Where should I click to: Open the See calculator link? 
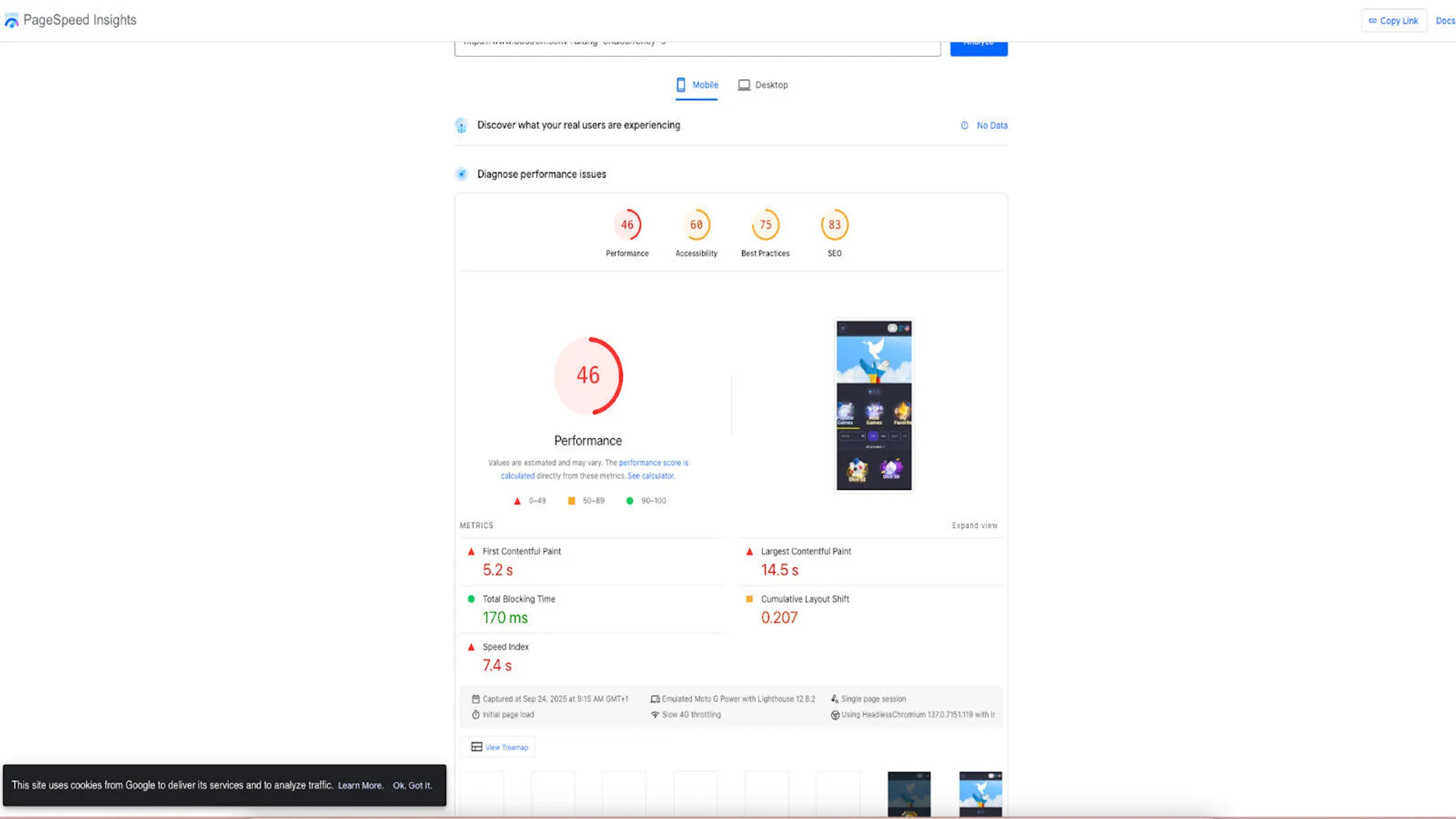(651, 476)
